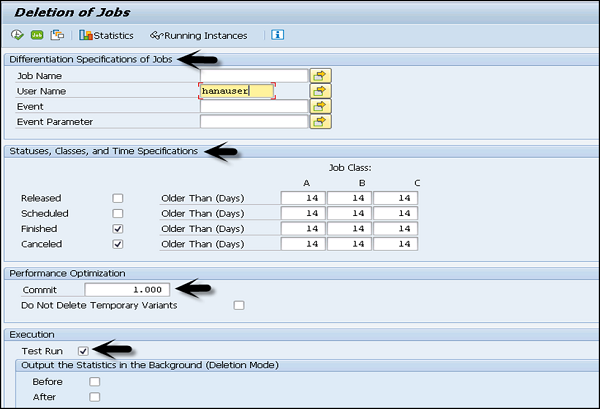
Task: Click Finished days field for class C
Action: [396, 229]
